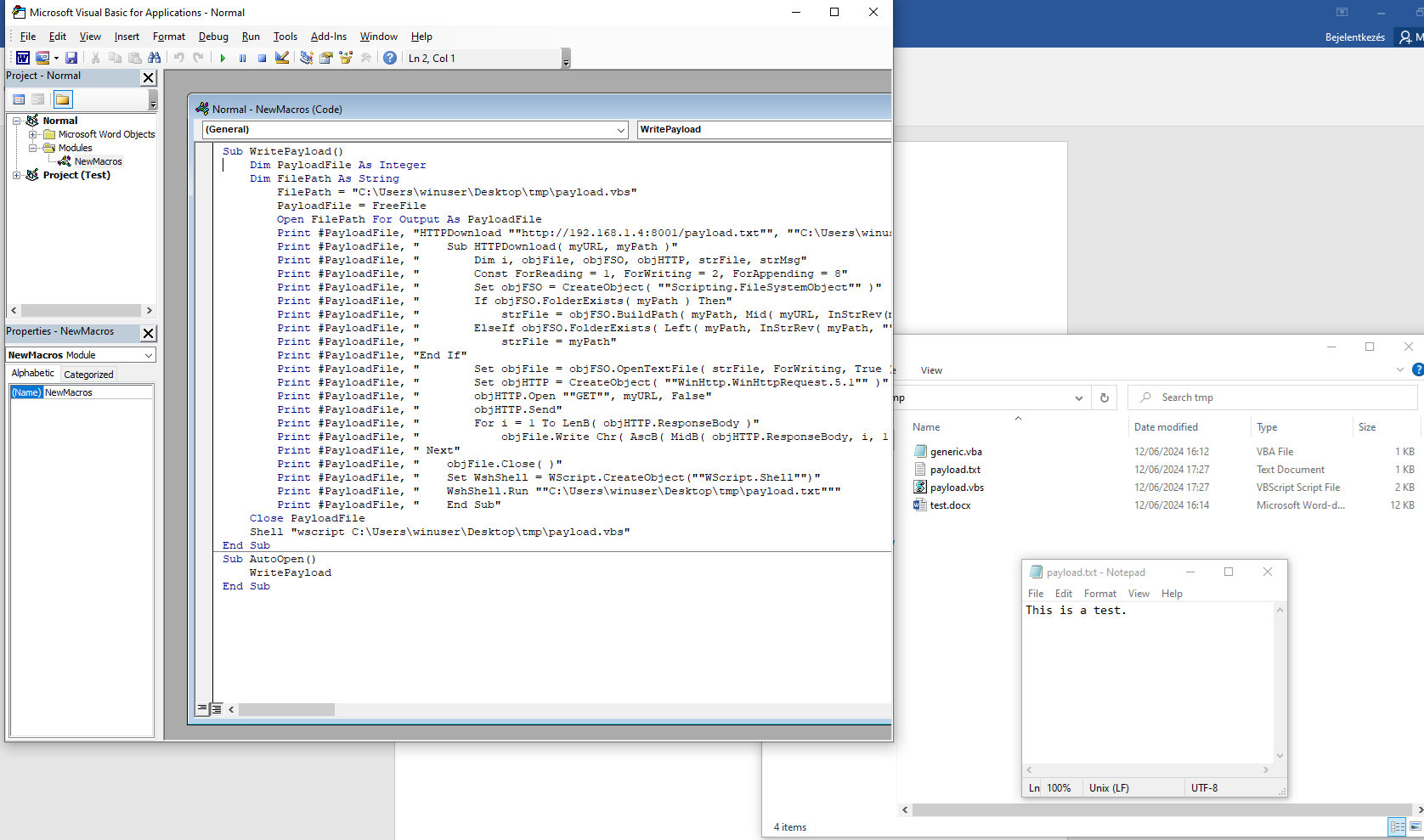Close the Project - Normal panel

coord(148,77)
